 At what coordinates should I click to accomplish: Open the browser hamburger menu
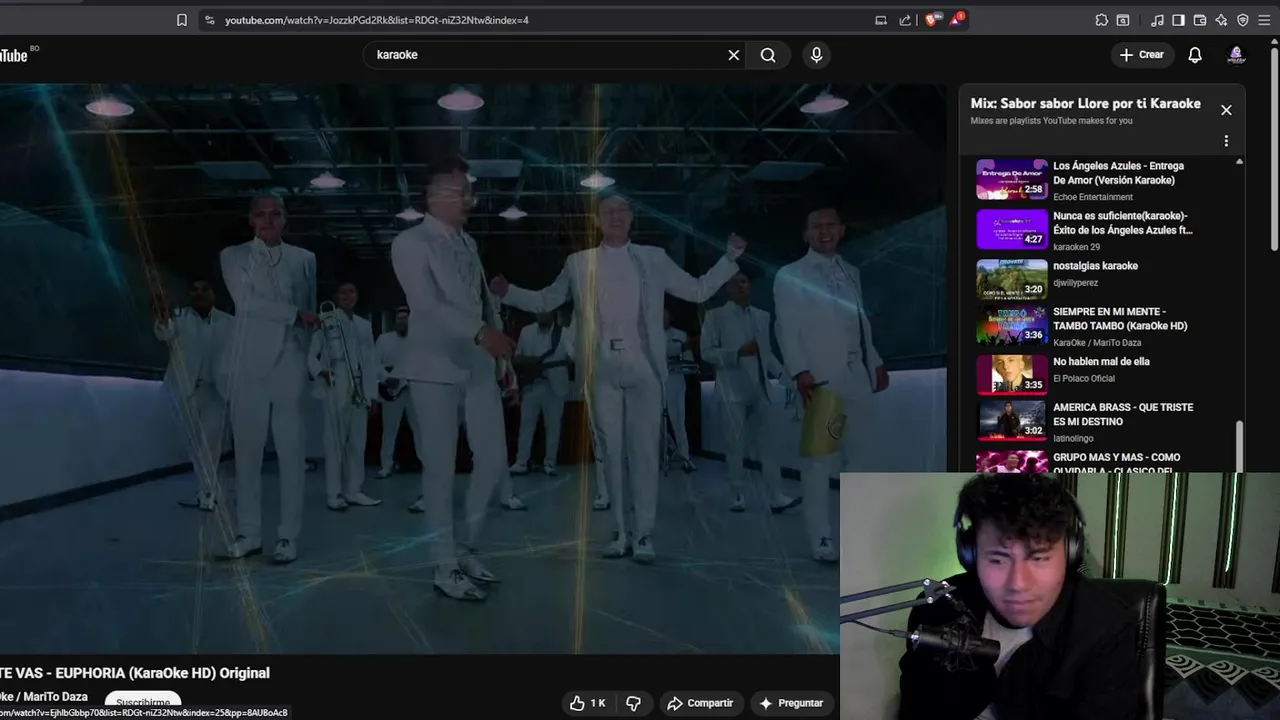click(x=1265, y=20)
